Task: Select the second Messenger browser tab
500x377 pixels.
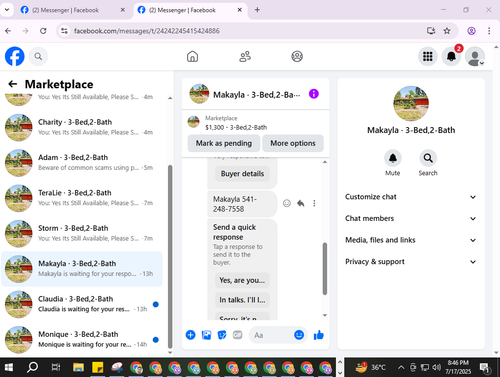Action: 190,10
